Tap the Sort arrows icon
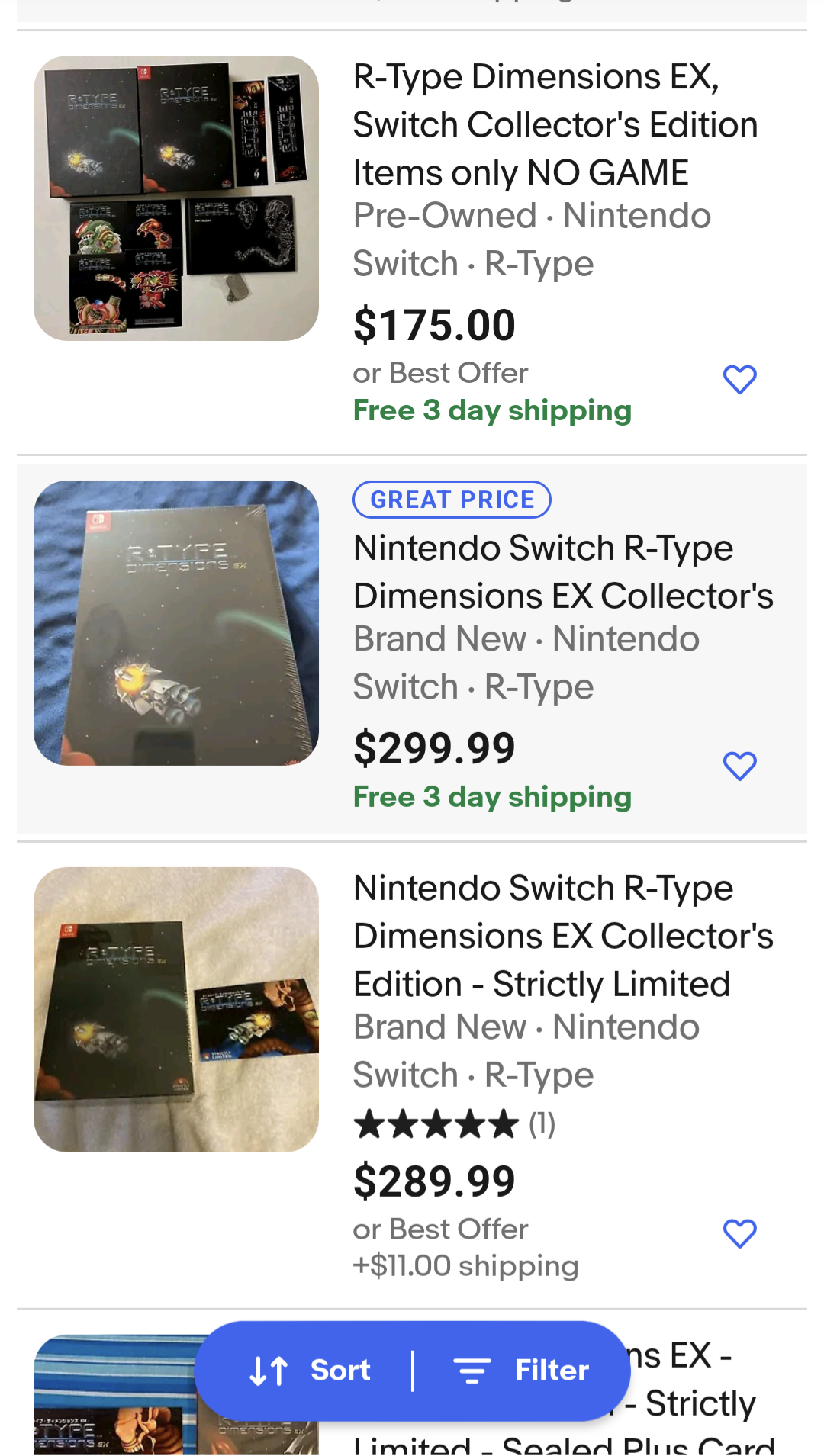Image resolution: width=824 pixels, height=1456 pixels. pos(269,1371)
